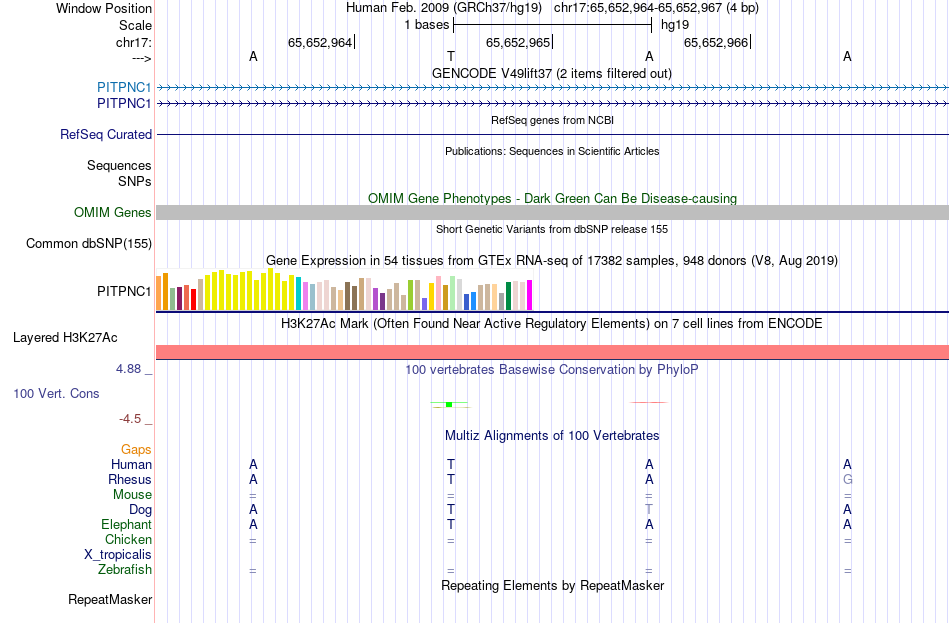Click the 65,652,965 ruler position
Viewport: 950px width, 623px height.
point(518,42)
